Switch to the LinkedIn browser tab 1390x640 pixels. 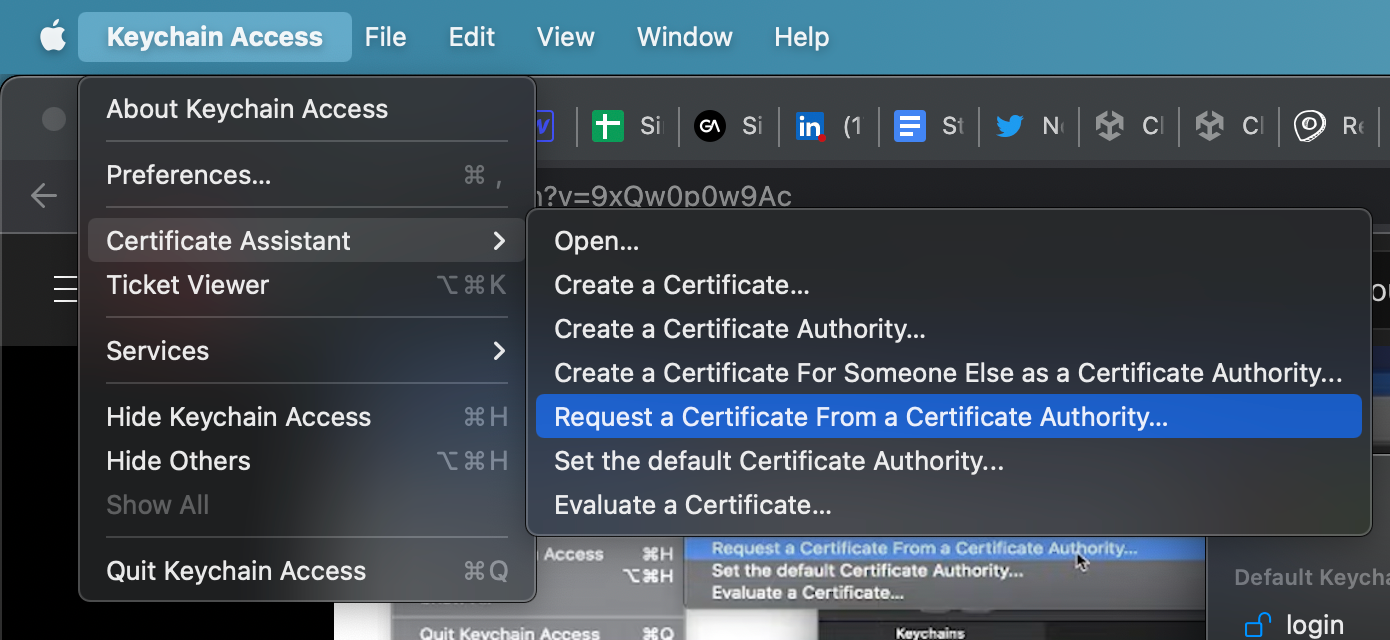tap(829, 126)
